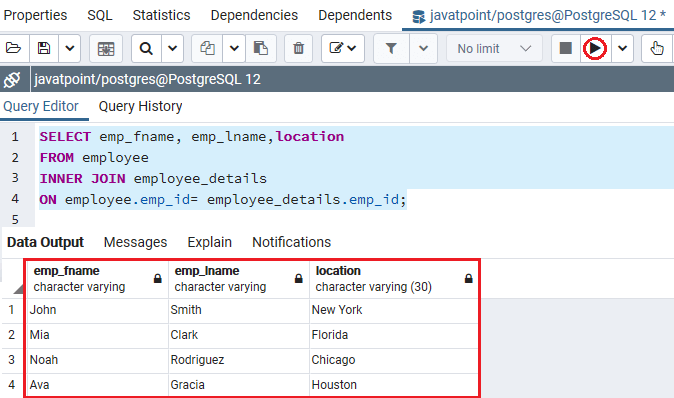
Task: Click the Copy icon in toolbar
Action: [x=208, y=48]
